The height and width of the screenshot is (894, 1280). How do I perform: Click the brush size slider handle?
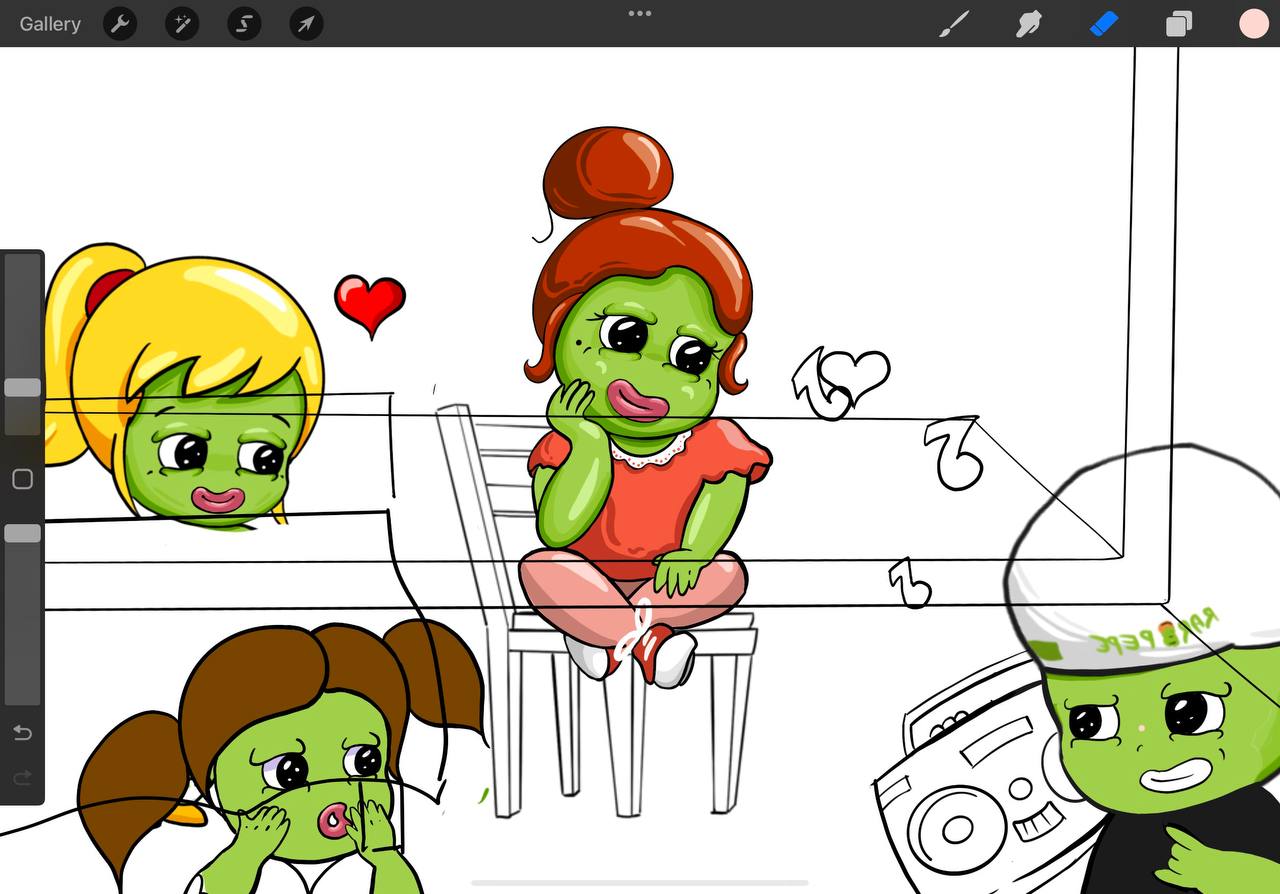pos(22,388)
